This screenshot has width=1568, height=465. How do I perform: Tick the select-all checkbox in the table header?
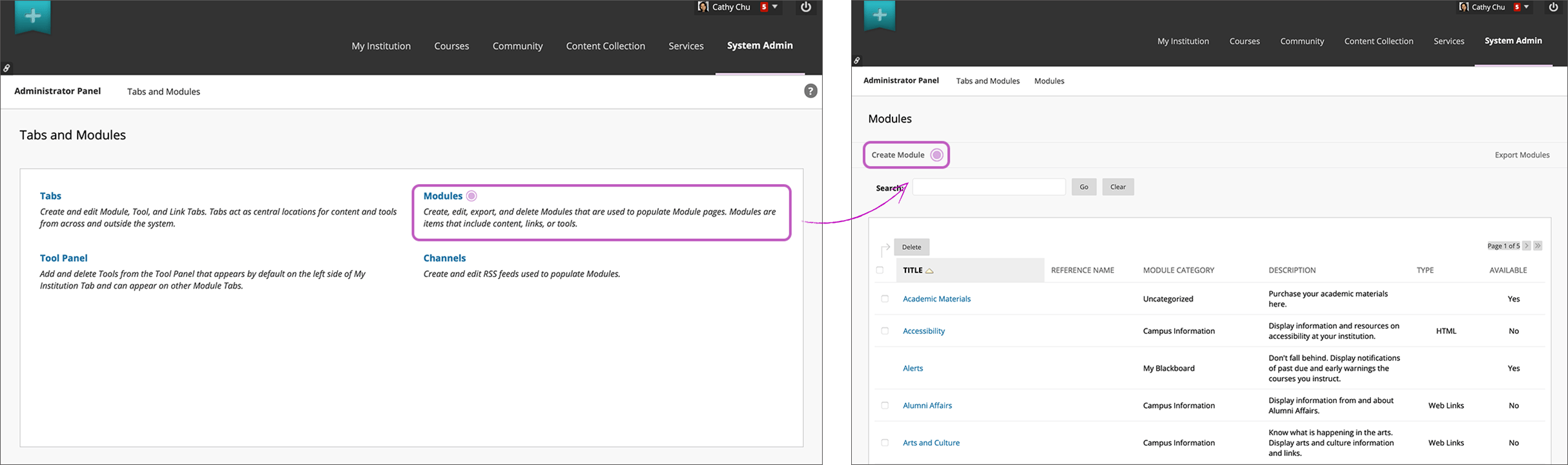click(x=880, y=270)
